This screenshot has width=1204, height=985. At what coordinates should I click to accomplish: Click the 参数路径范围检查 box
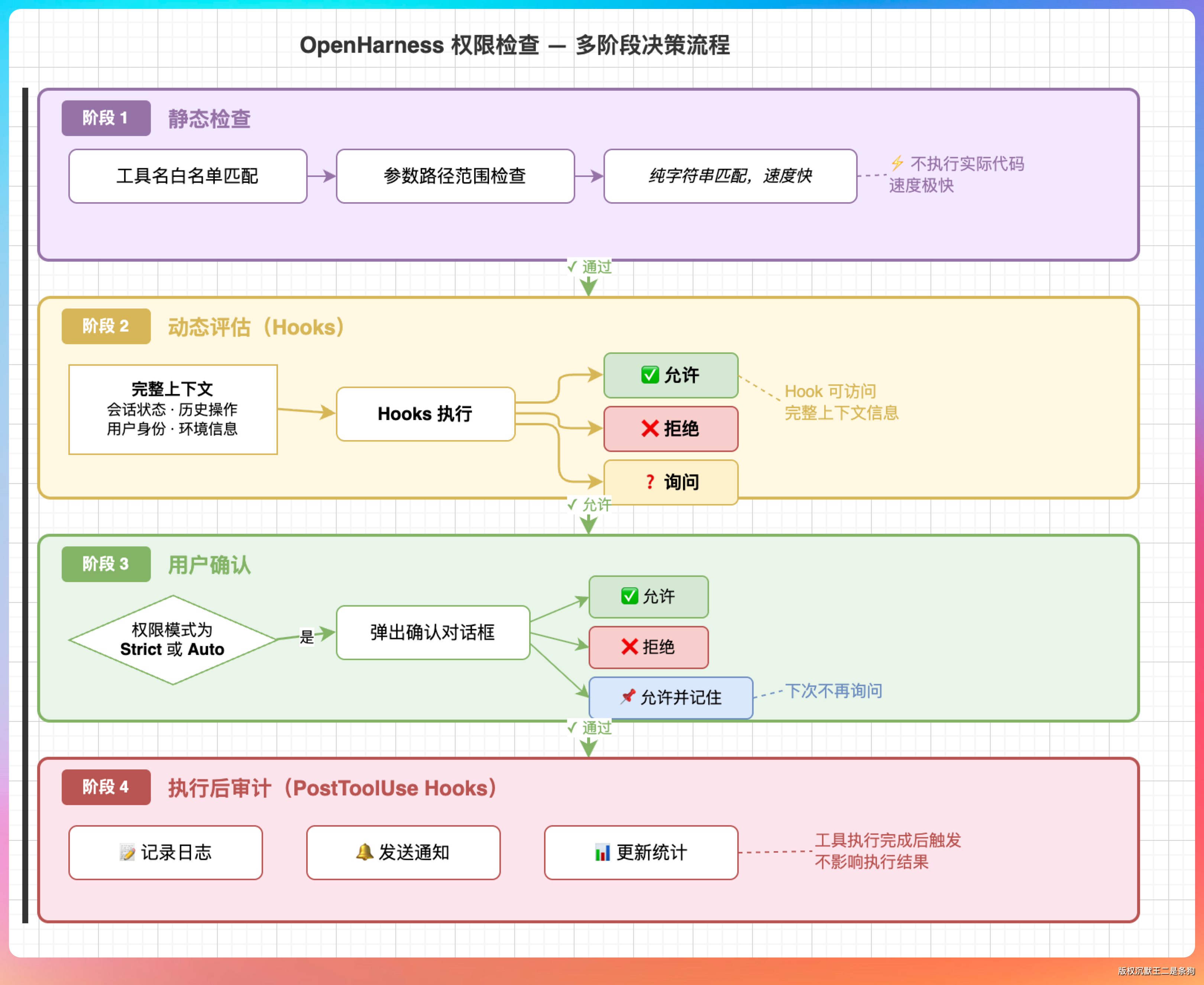point(455,176)
